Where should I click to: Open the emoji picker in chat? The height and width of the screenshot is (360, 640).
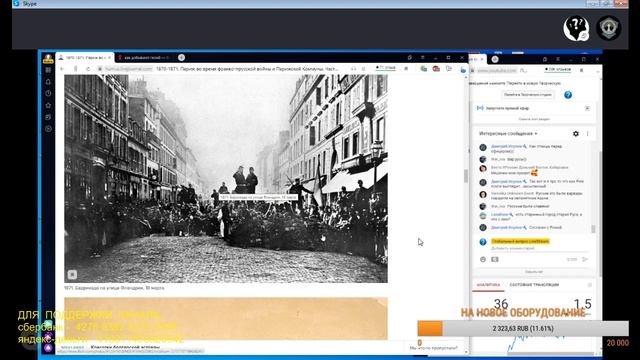point(483,259)
